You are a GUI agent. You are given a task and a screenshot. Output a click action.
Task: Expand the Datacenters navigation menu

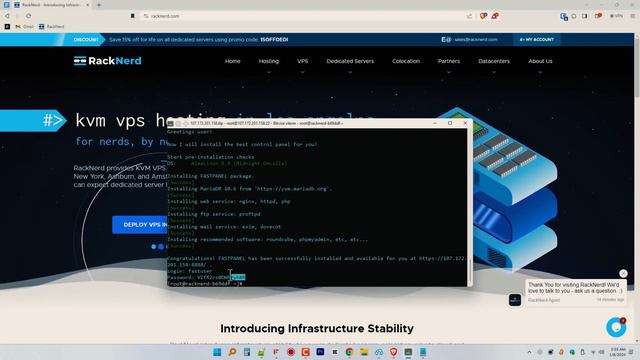tap(494, 61)
